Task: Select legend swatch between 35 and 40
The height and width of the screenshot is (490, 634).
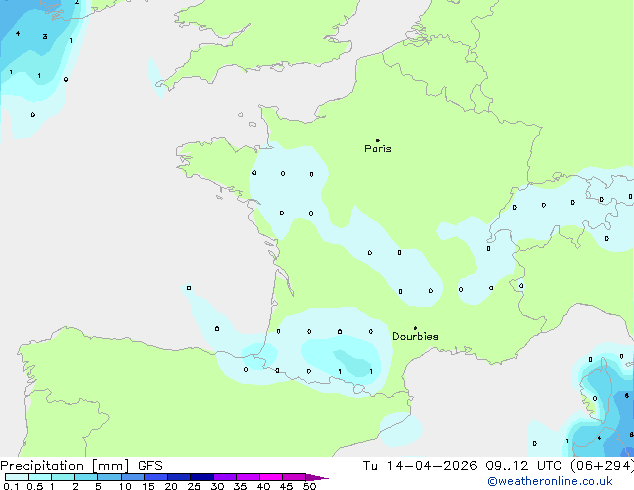Action: click(248, 477)
